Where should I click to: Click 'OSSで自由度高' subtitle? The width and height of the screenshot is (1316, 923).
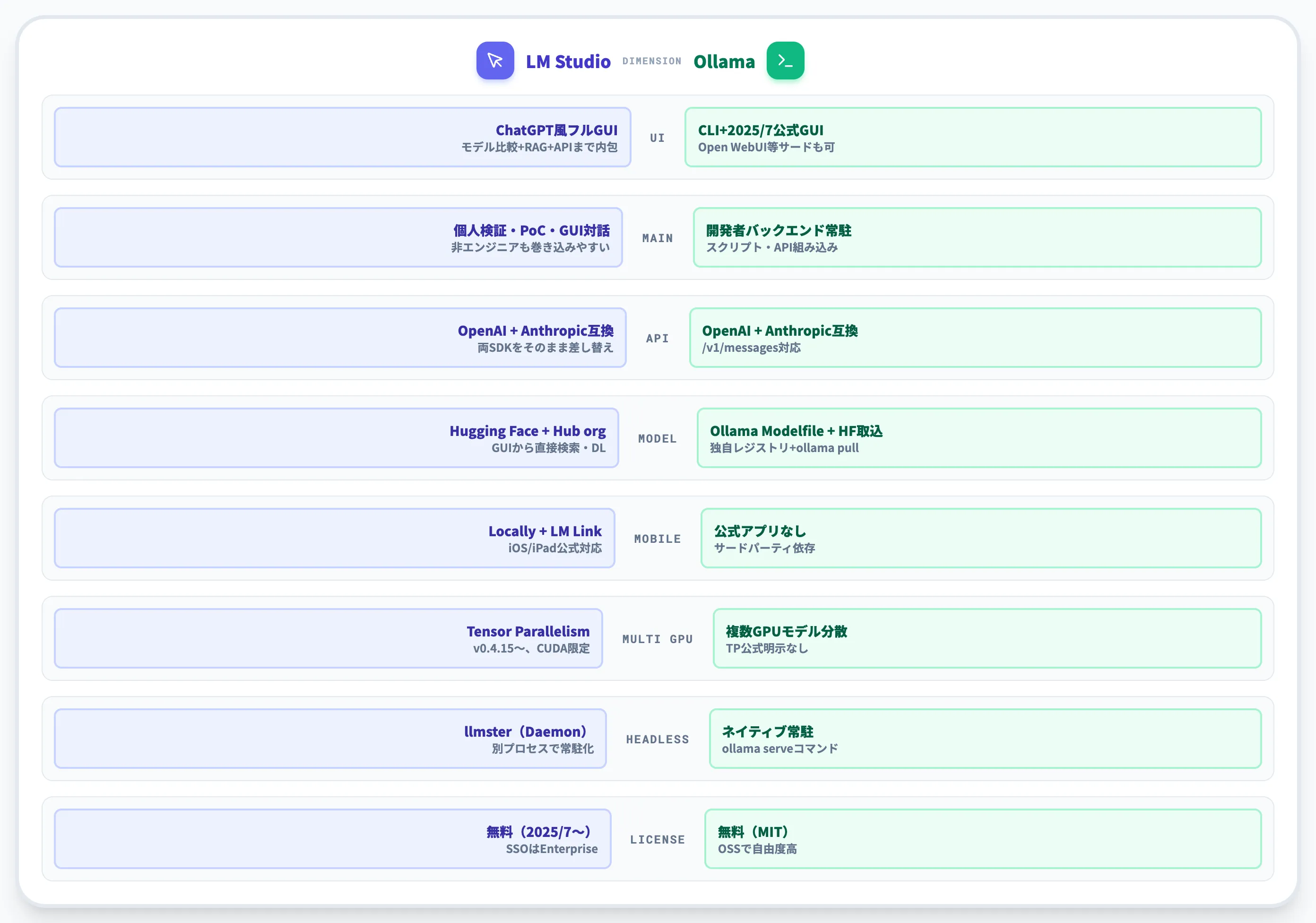(757, 850)
